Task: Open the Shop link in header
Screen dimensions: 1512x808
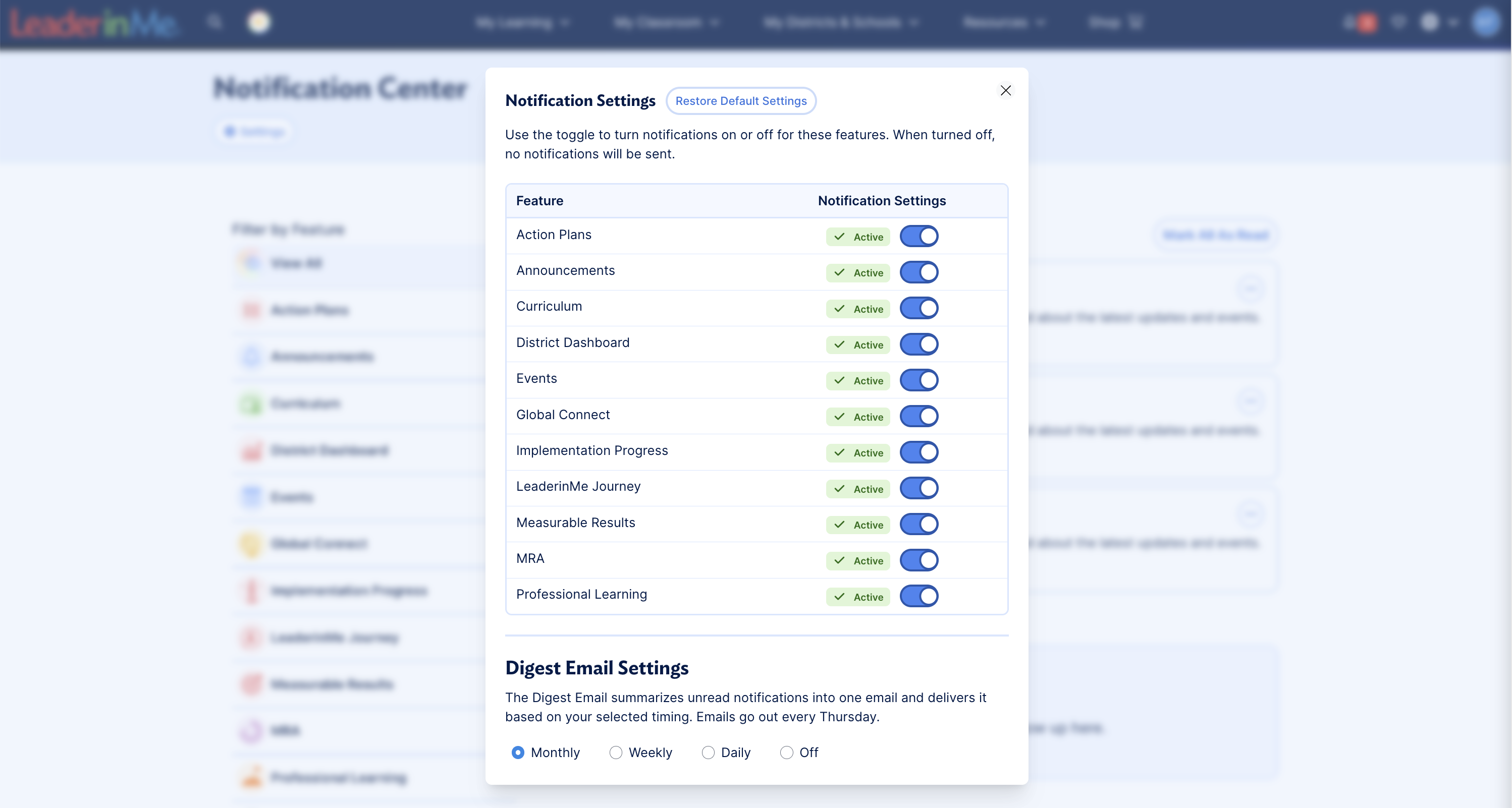Action: 1115,23
